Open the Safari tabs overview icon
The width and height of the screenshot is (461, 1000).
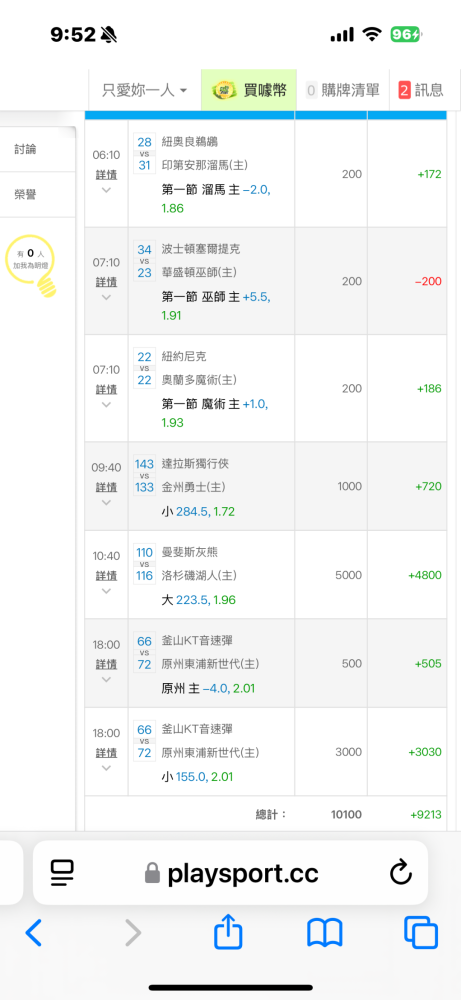[421, 932]
